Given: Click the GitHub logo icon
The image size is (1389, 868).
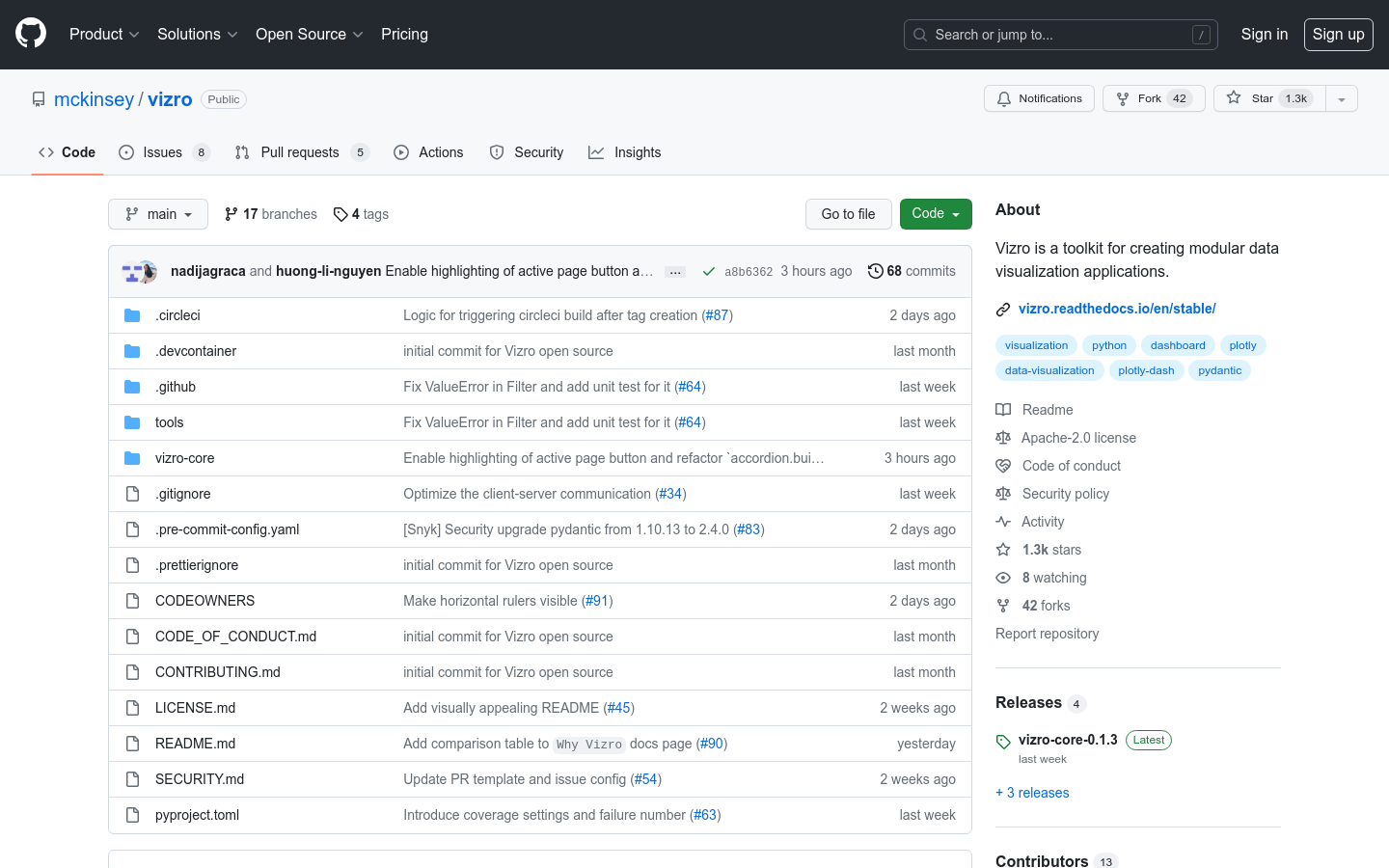Looking at the screenshot, I should [31, 34].
